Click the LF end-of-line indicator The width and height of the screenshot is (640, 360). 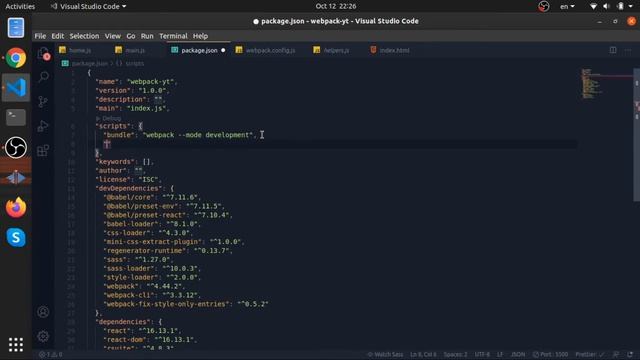(500, 354)
